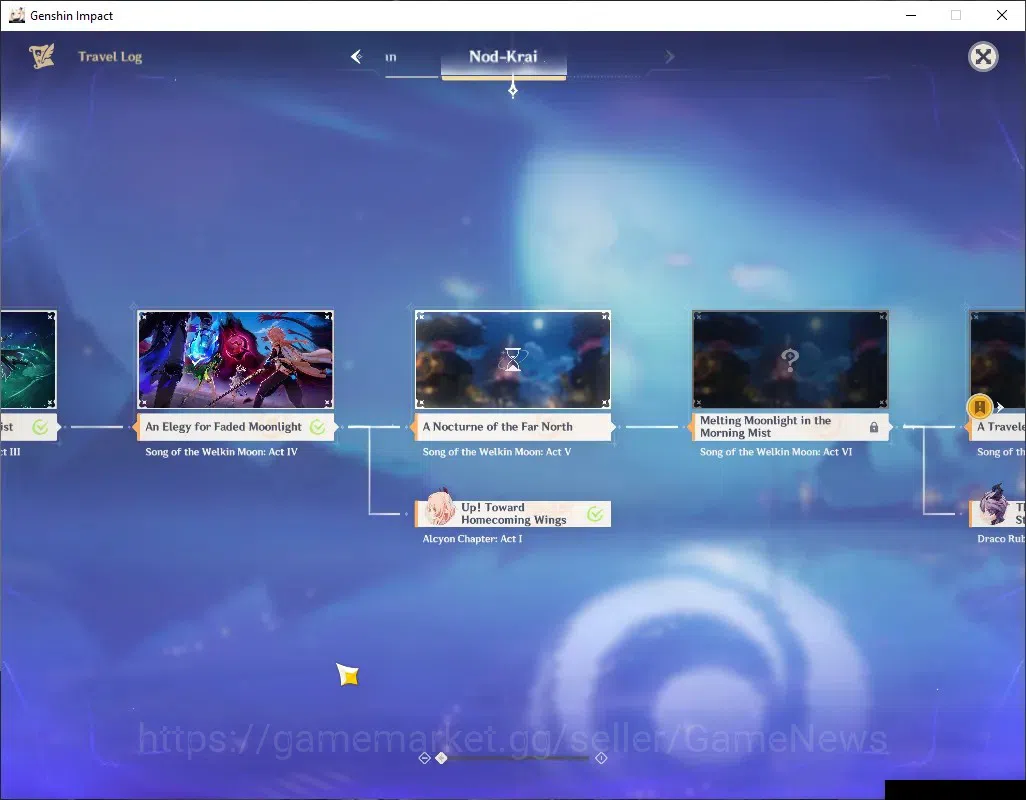Click the Travel Log quill book icon
Viewport: 1026px width, 800px height.
pyautogui.click(x=42, y=56)
